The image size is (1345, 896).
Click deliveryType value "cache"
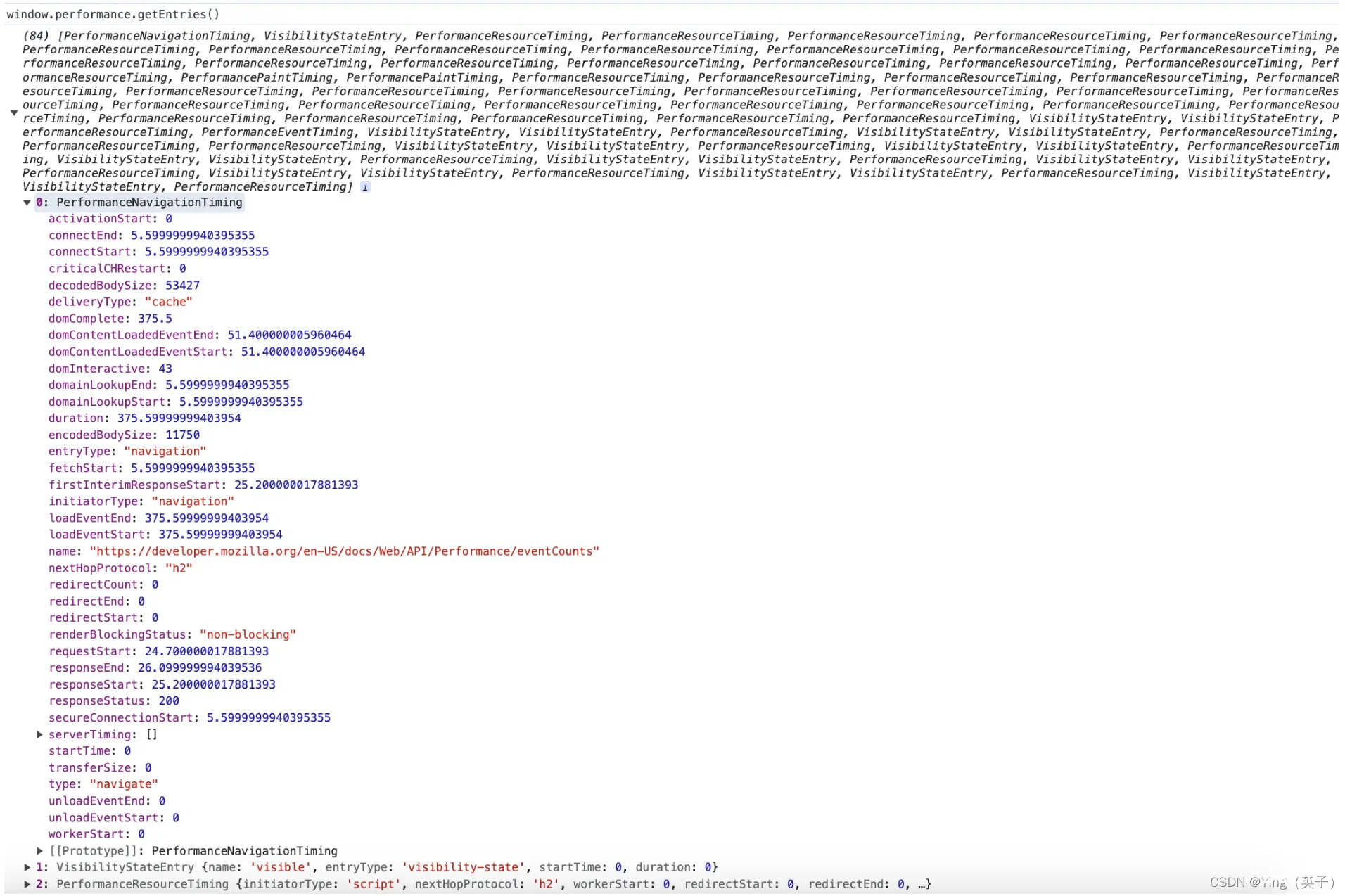pos(169,302)
